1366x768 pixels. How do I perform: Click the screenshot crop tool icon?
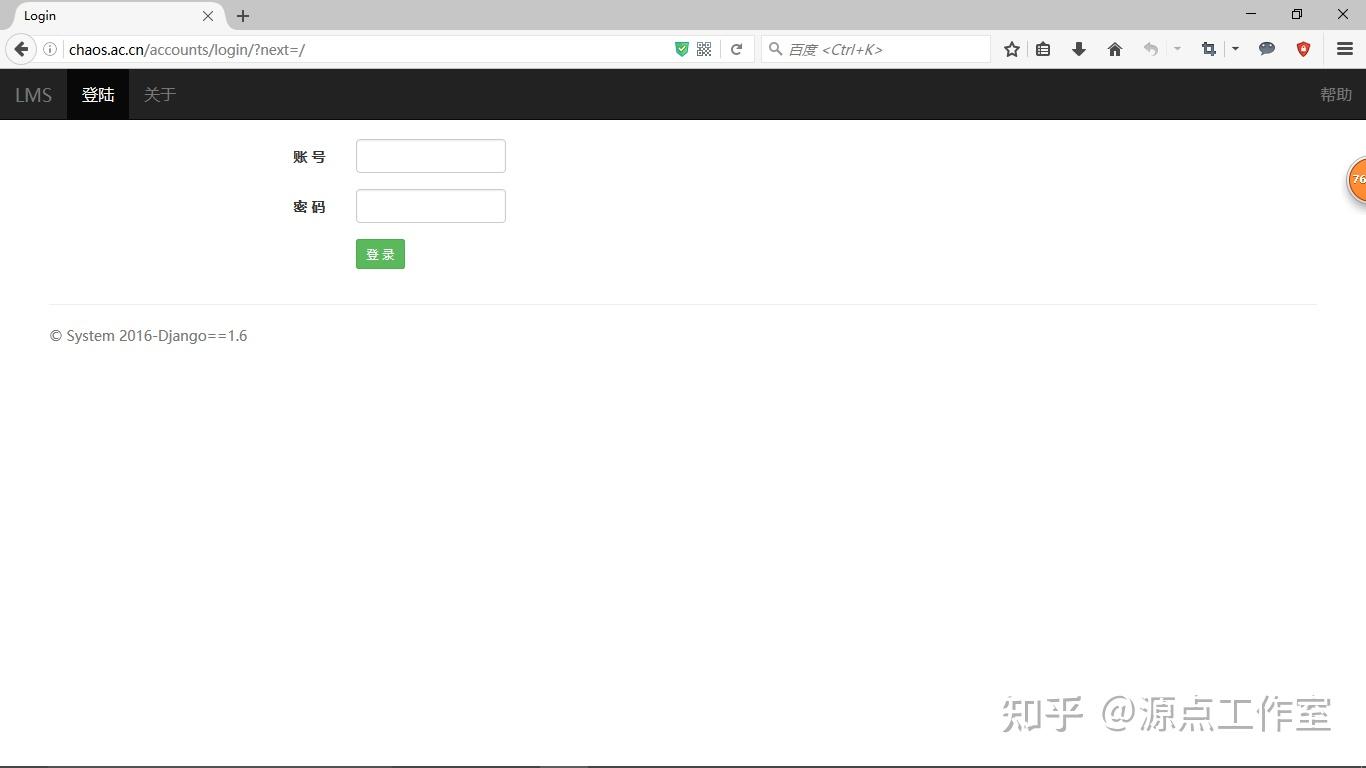click(x=1208, y=48)
